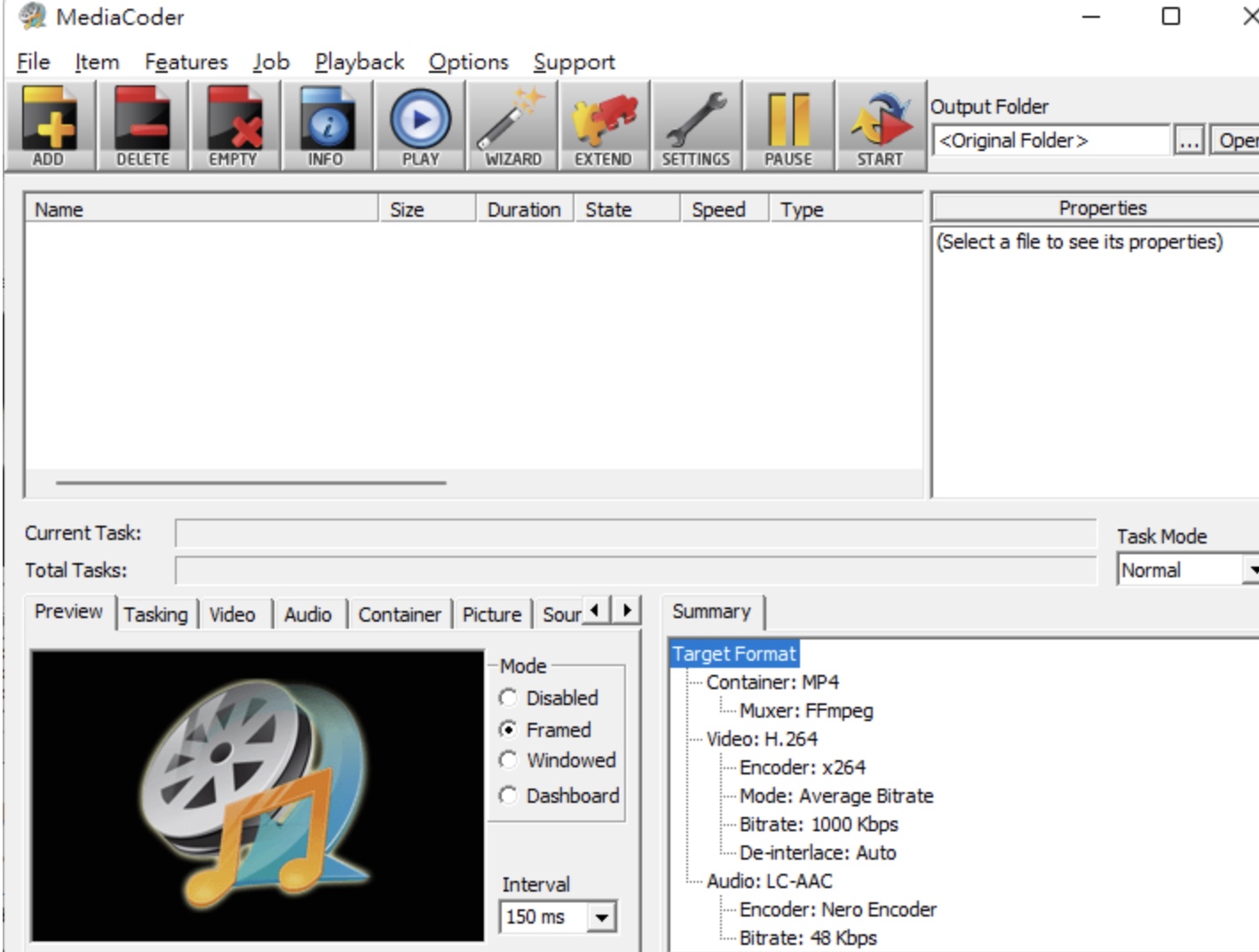Image resolution: width=1259 pixels, height=952 pixels.
Task: Click the Output Folder path field
Action: (x=1051, y=141)
